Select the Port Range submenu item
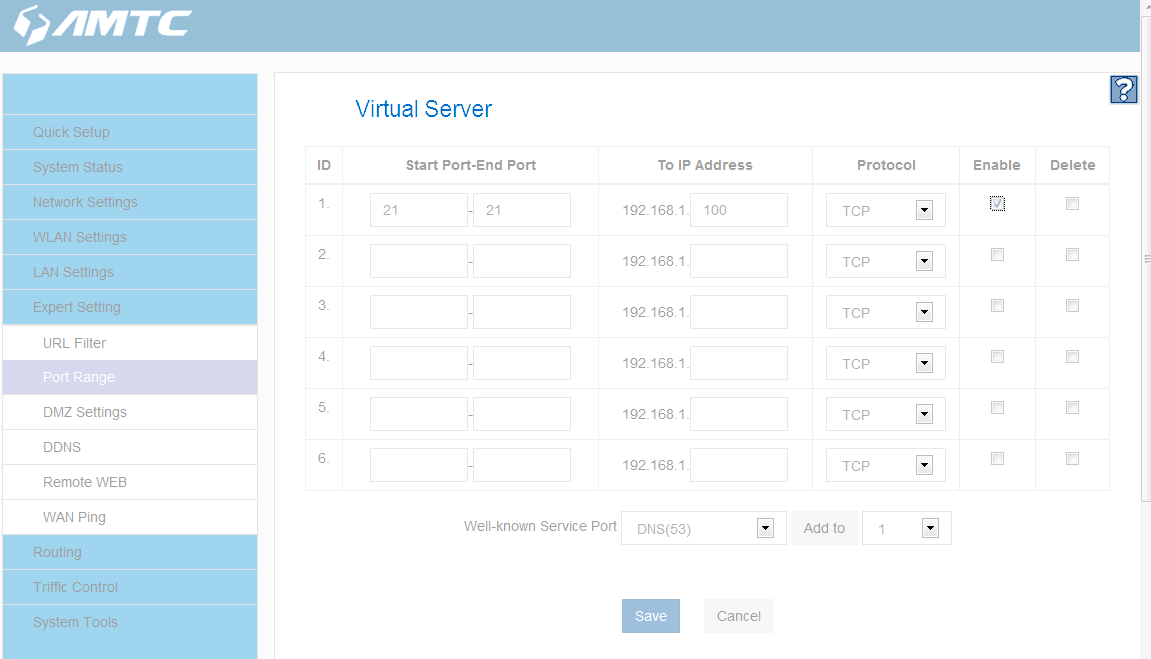This screenshot has width=1151, height=659. coord(130,377)
